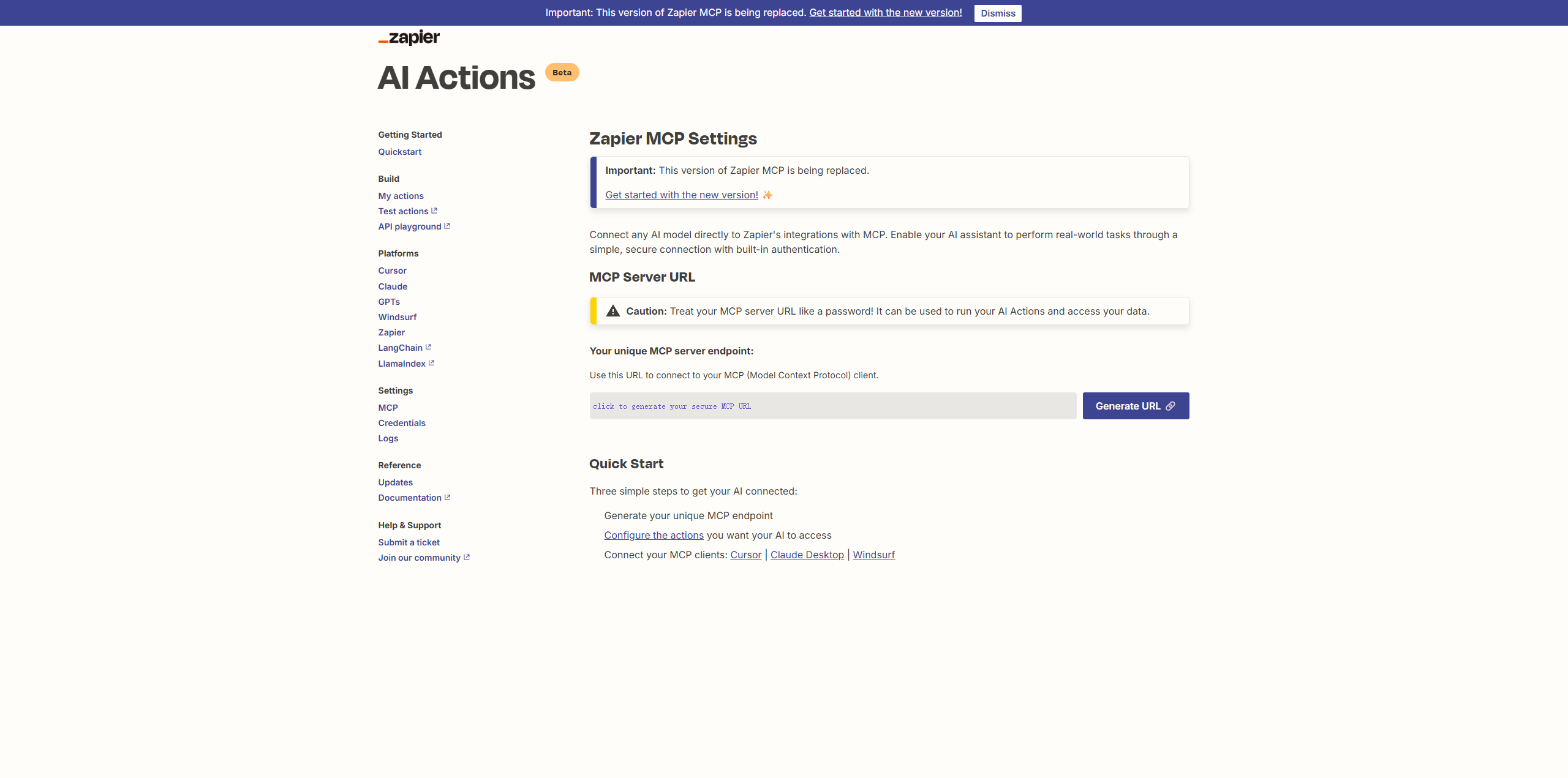Click the MCP URL field
Viewport: 1568px width, 778px height.
(x=832, y=406)
